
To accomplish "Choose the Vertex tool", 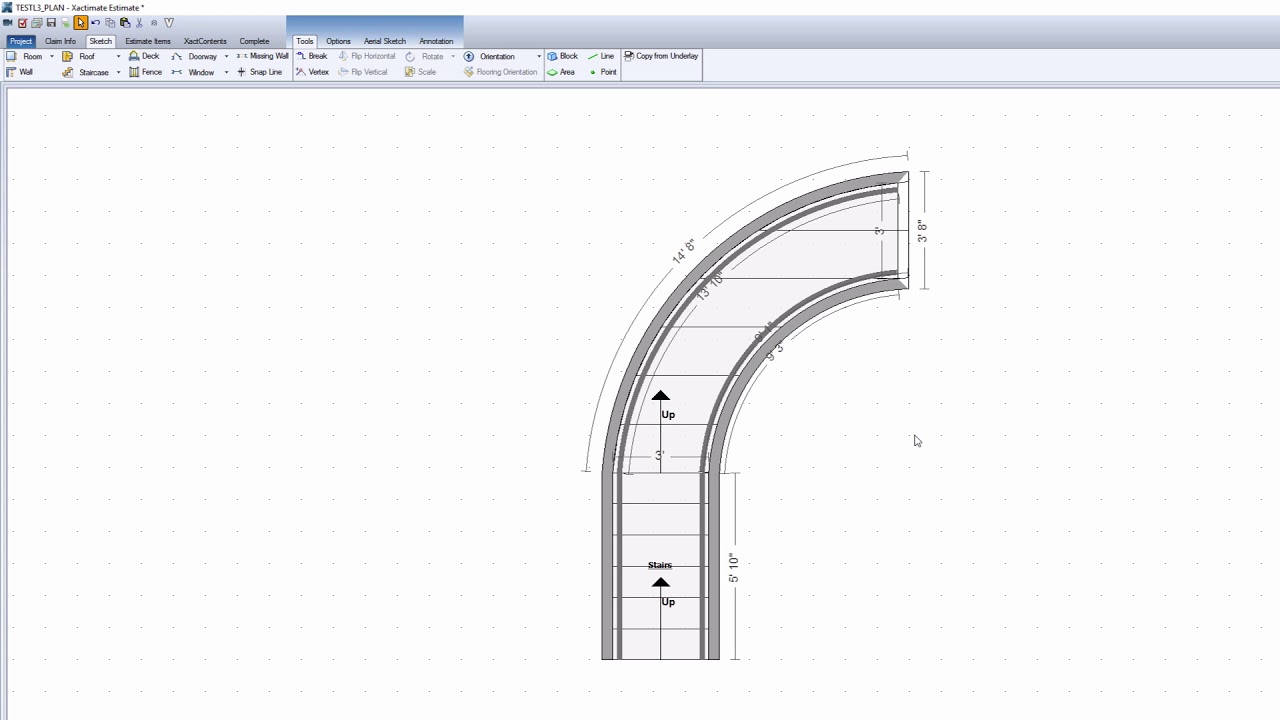I will tap(312, 72).
